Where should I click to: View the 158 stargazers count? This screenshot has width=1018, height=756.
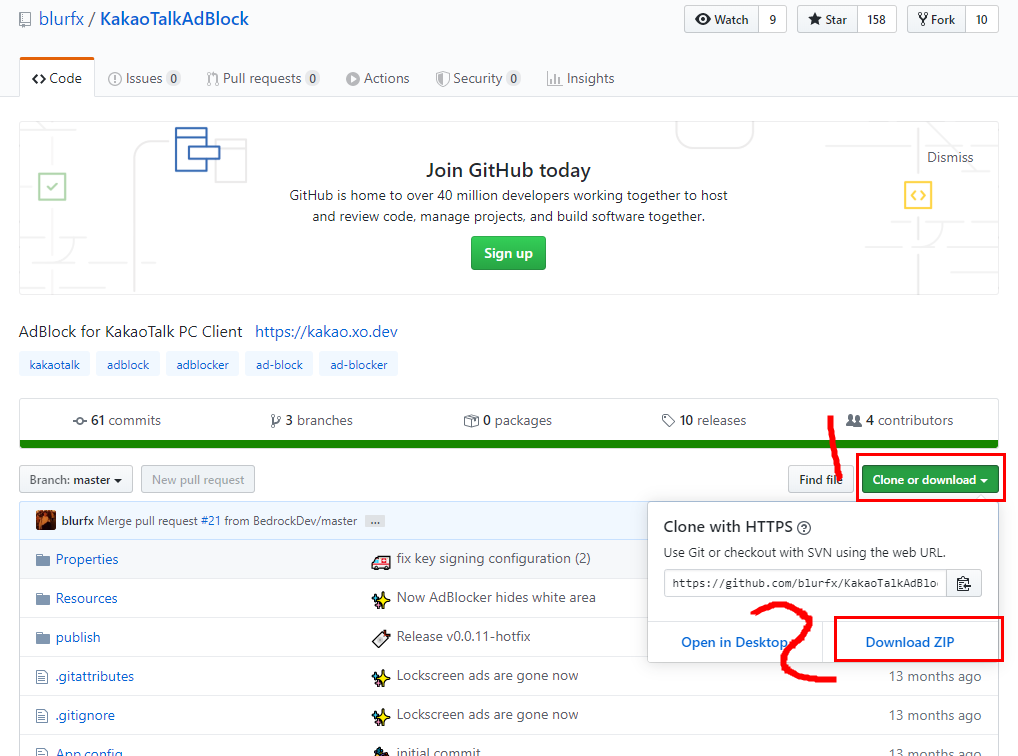876,19
